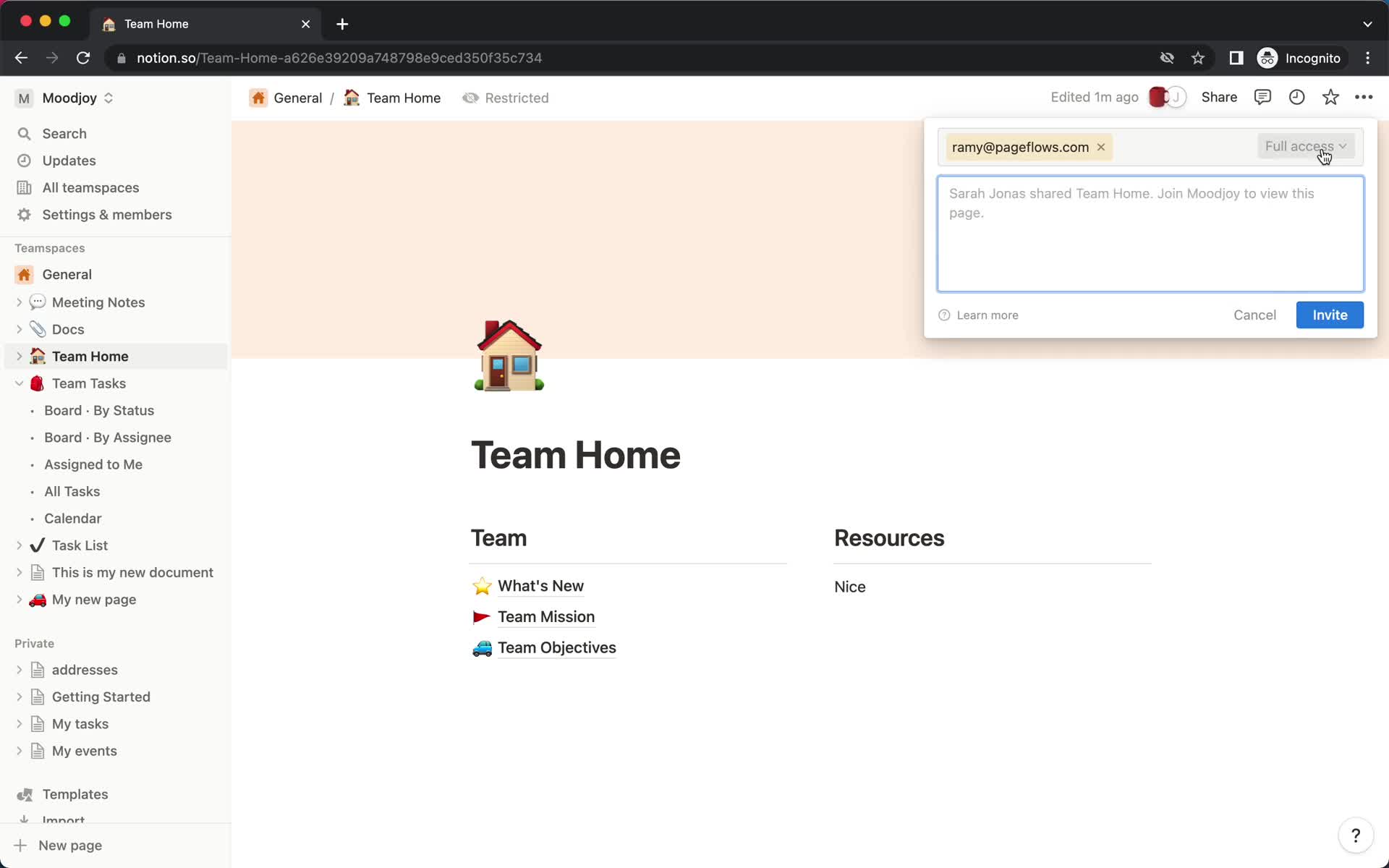The width and height of the screenshot is (1389, 868).
Task: Expand the Team Tasks section in sidebar
Action: [x=18, y=383]
